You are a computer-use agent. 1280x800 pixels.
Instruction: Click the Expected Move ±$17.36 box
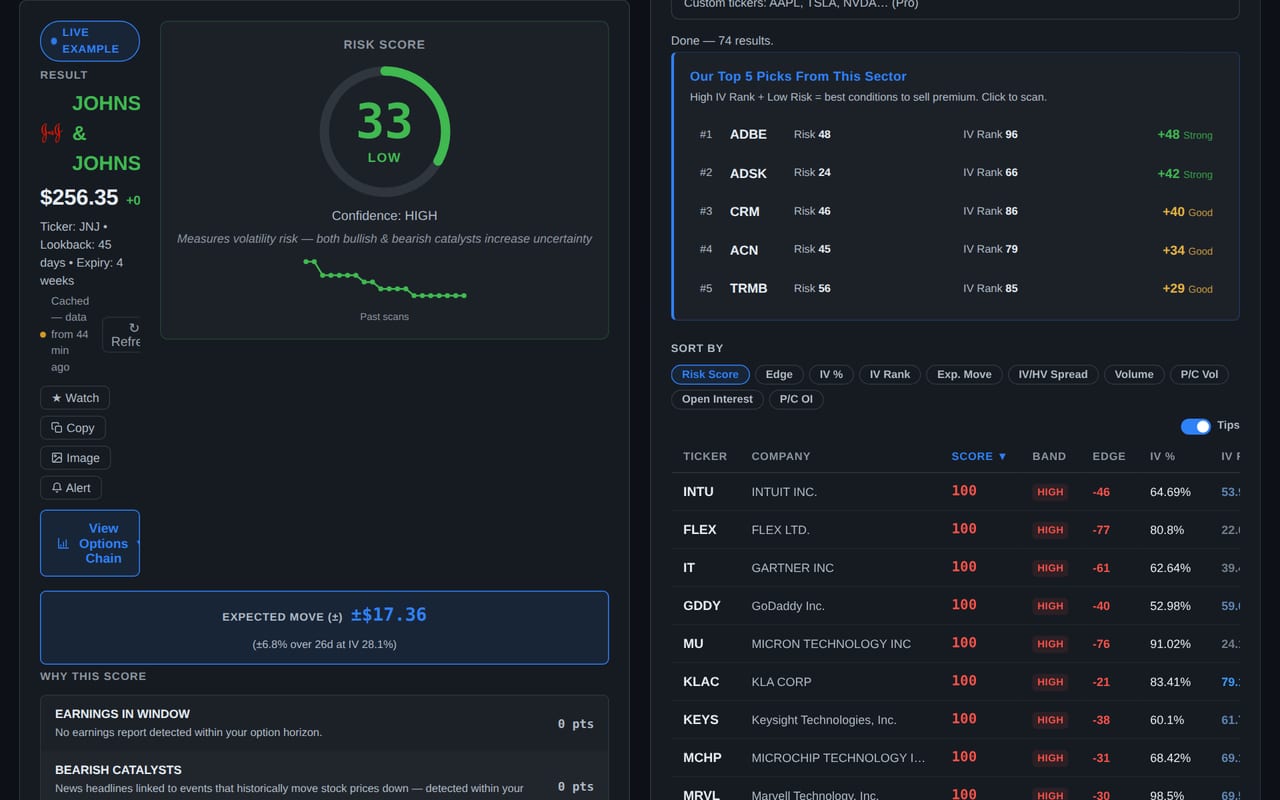click(324, 628)
